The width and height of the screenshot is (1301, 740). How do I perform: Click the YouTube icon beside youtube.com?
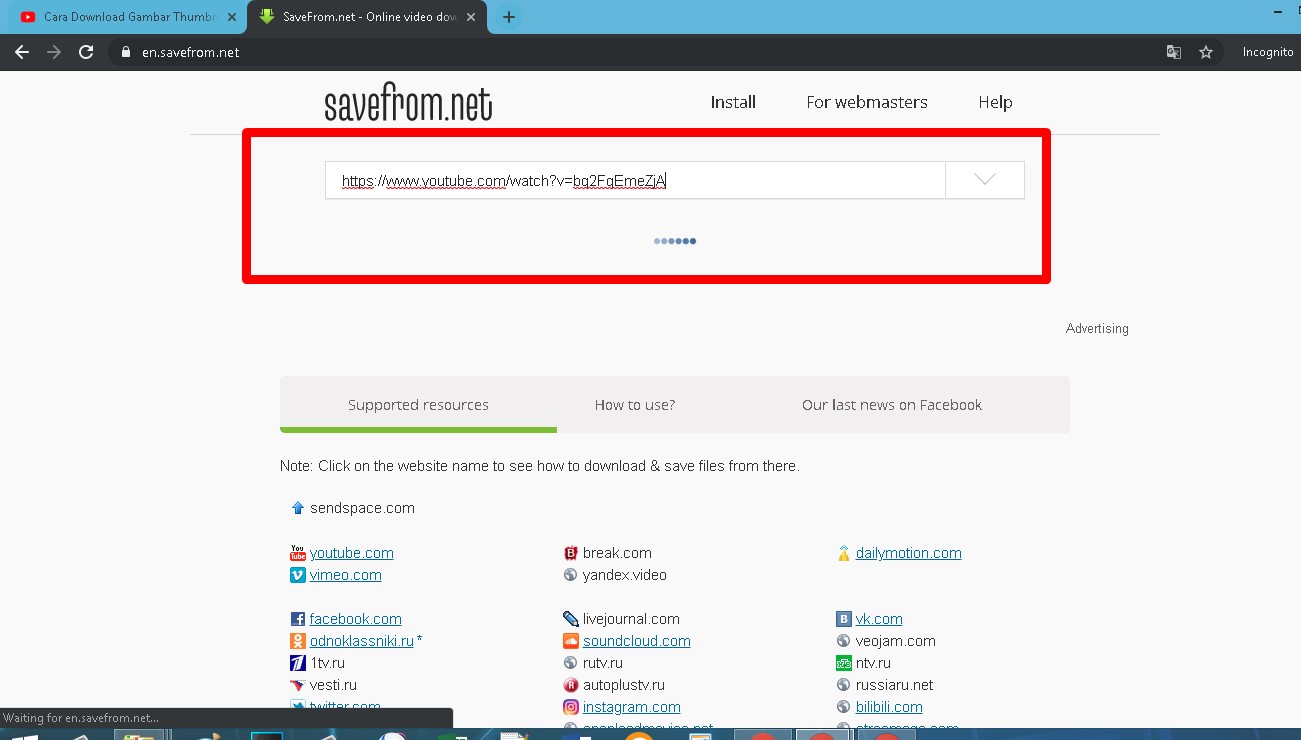297,553
